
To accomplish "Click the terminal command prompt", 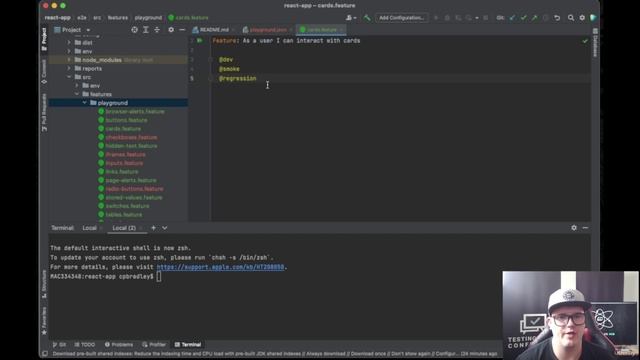I will tap(159, 276).
